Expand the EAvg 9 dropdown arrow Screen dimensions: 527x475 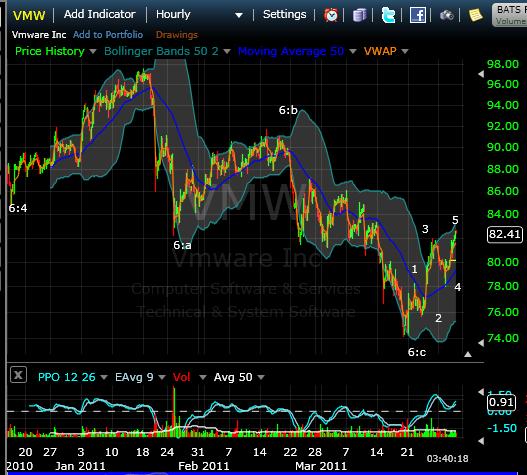(162, 378)
